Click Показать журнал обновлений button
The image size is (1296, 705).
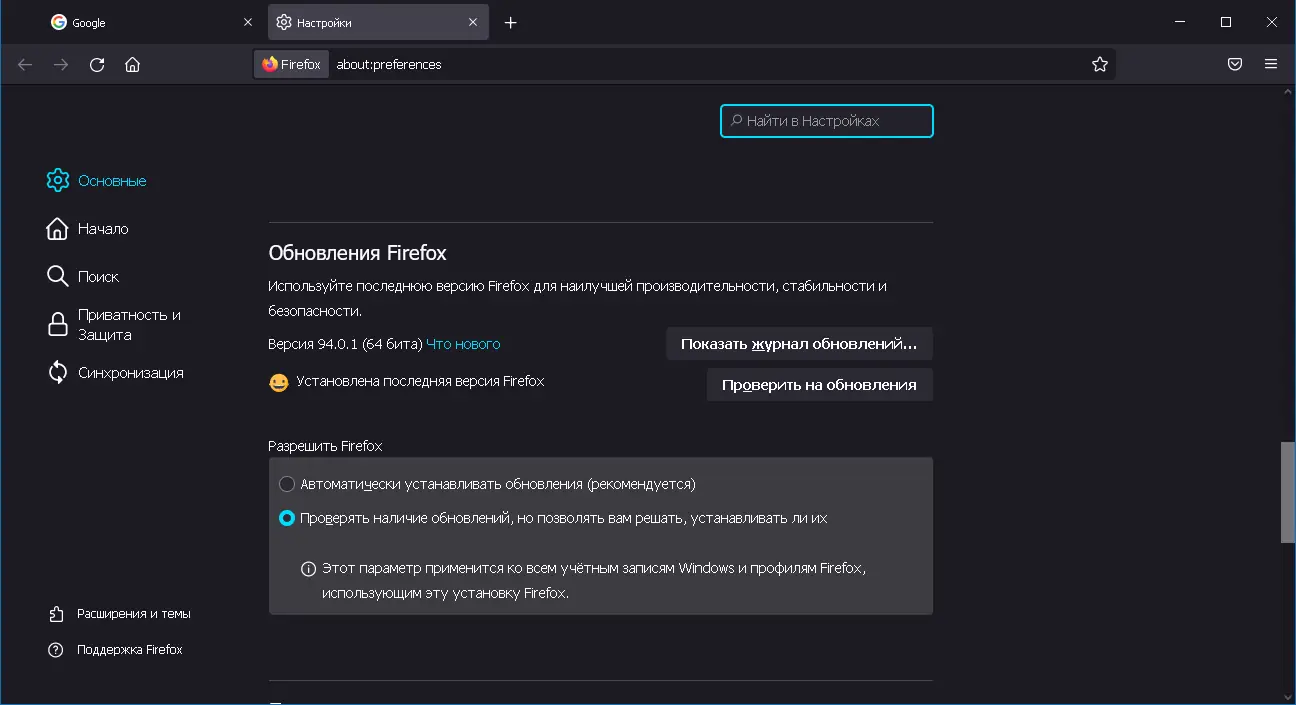point(798,344)
